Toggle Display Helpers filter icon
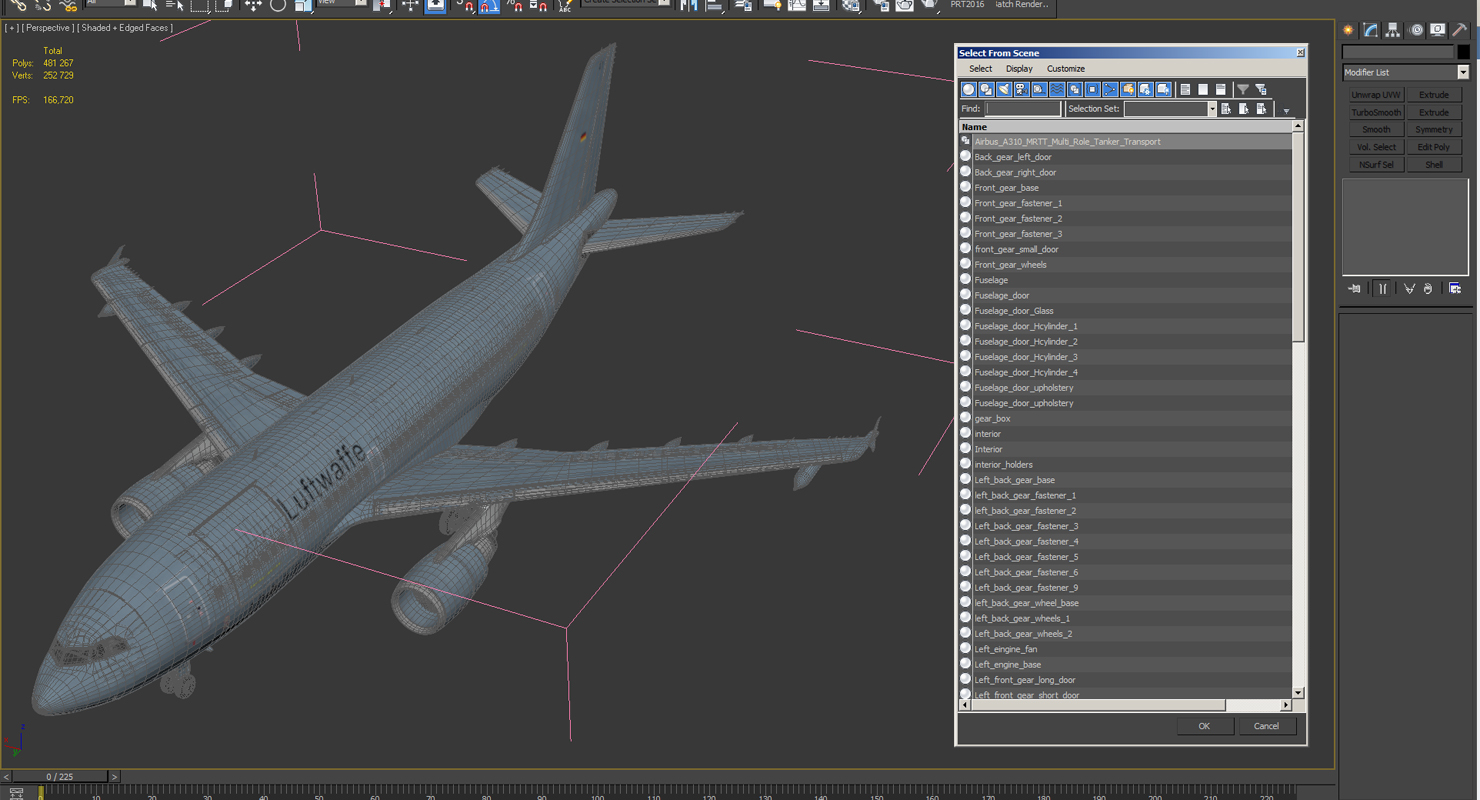The height and width of the screenshot is (800, 1480). point(1039,89)
